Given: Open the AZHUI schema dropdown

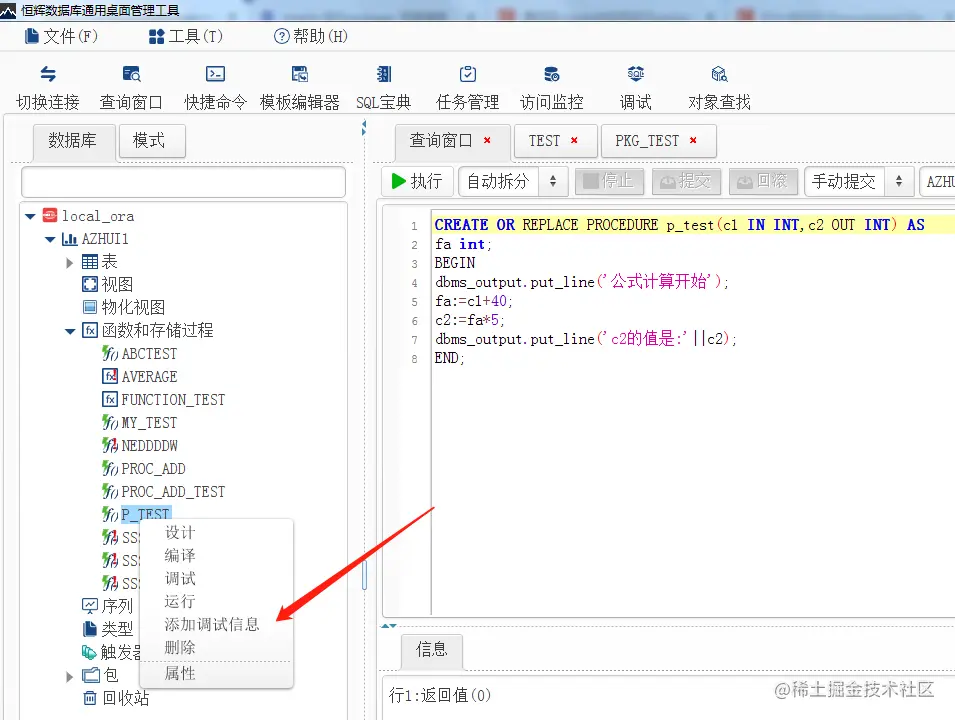Looking at the screenshot, I should pos(937,181).
